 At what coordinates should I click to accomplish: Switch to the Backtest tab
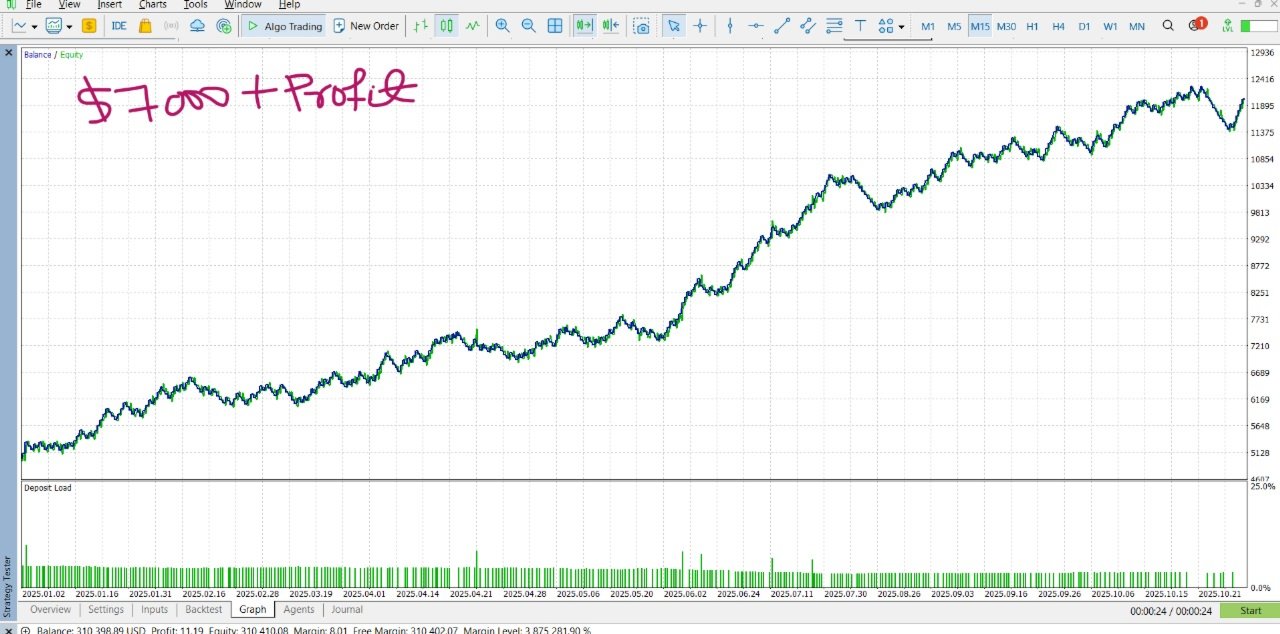pyautogui.click(x=204, y=609)
